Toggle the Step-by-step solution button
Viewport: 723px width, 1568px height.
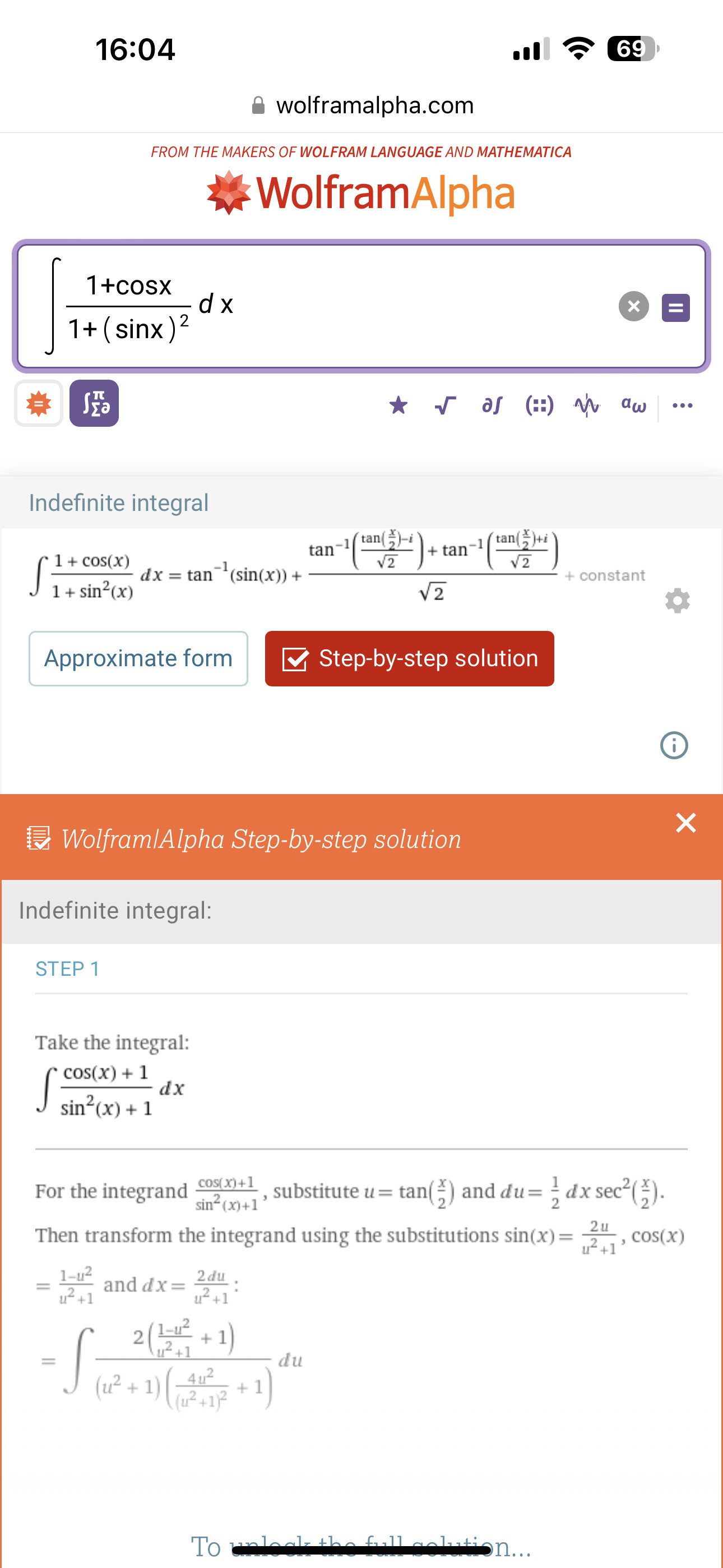(x=410, y=658)
